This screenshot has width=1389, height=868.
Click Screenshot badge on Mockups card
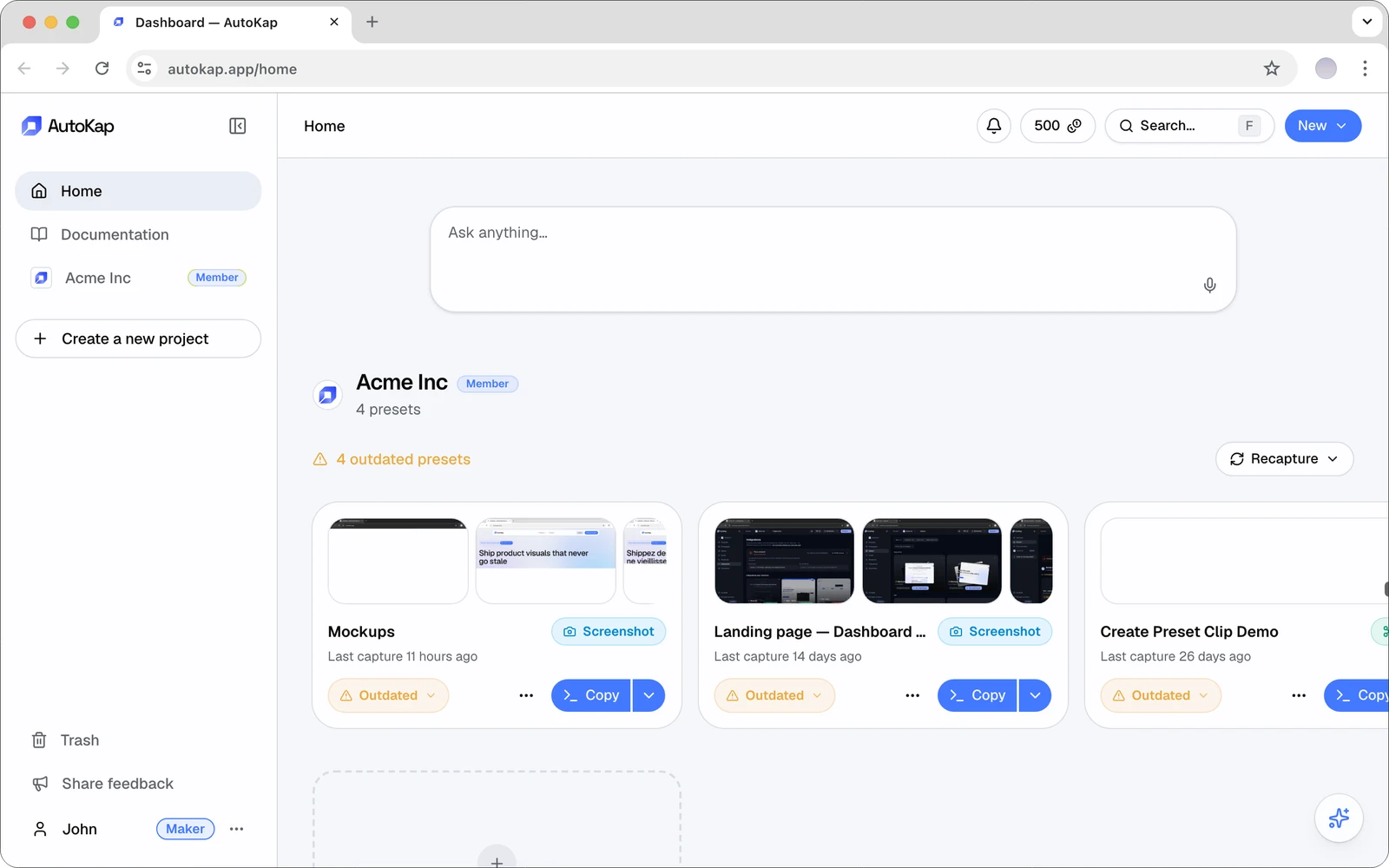point(609,632)
